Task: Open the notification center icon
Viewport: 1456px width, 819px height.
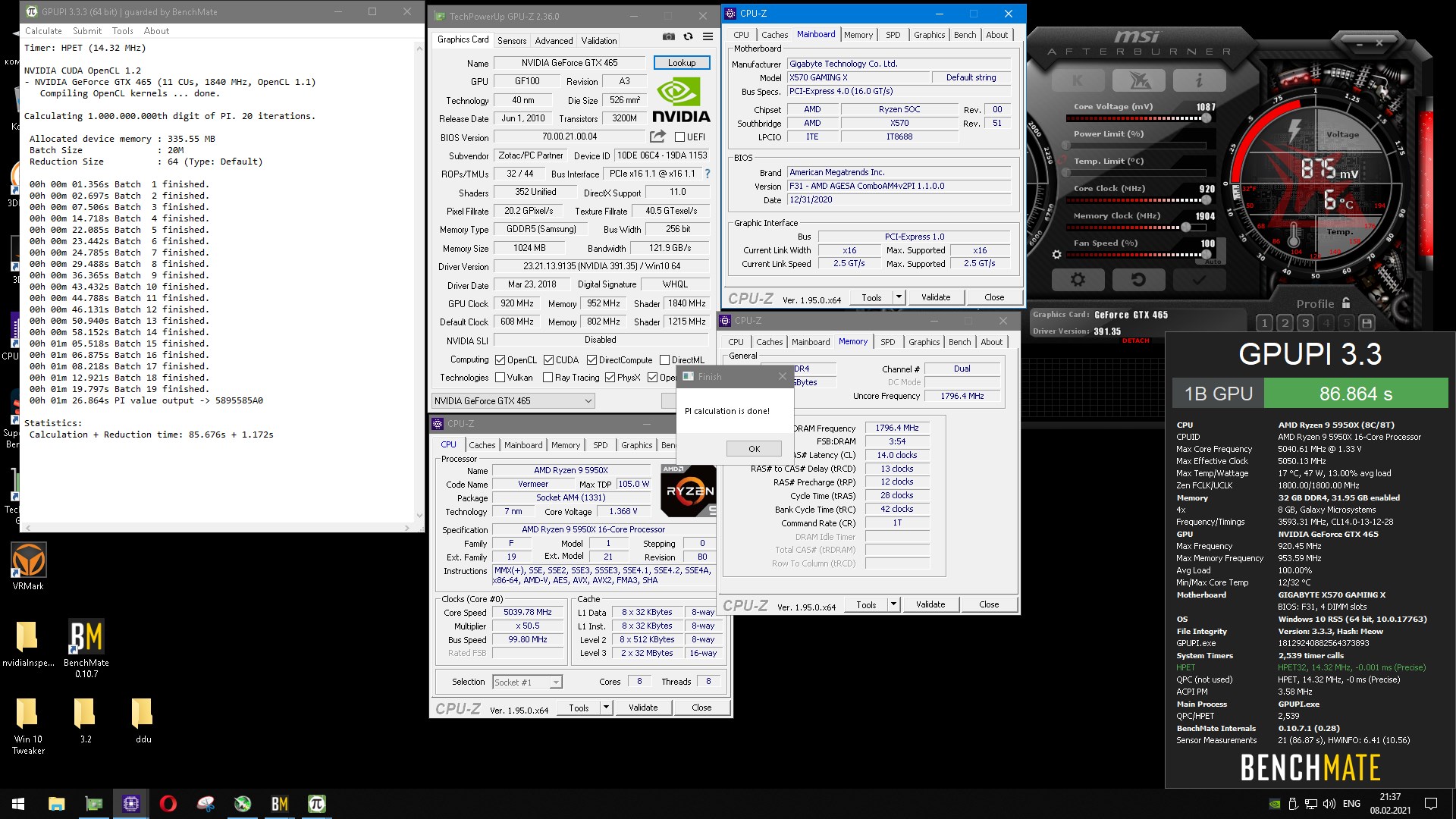Action: click(1431, 804)
